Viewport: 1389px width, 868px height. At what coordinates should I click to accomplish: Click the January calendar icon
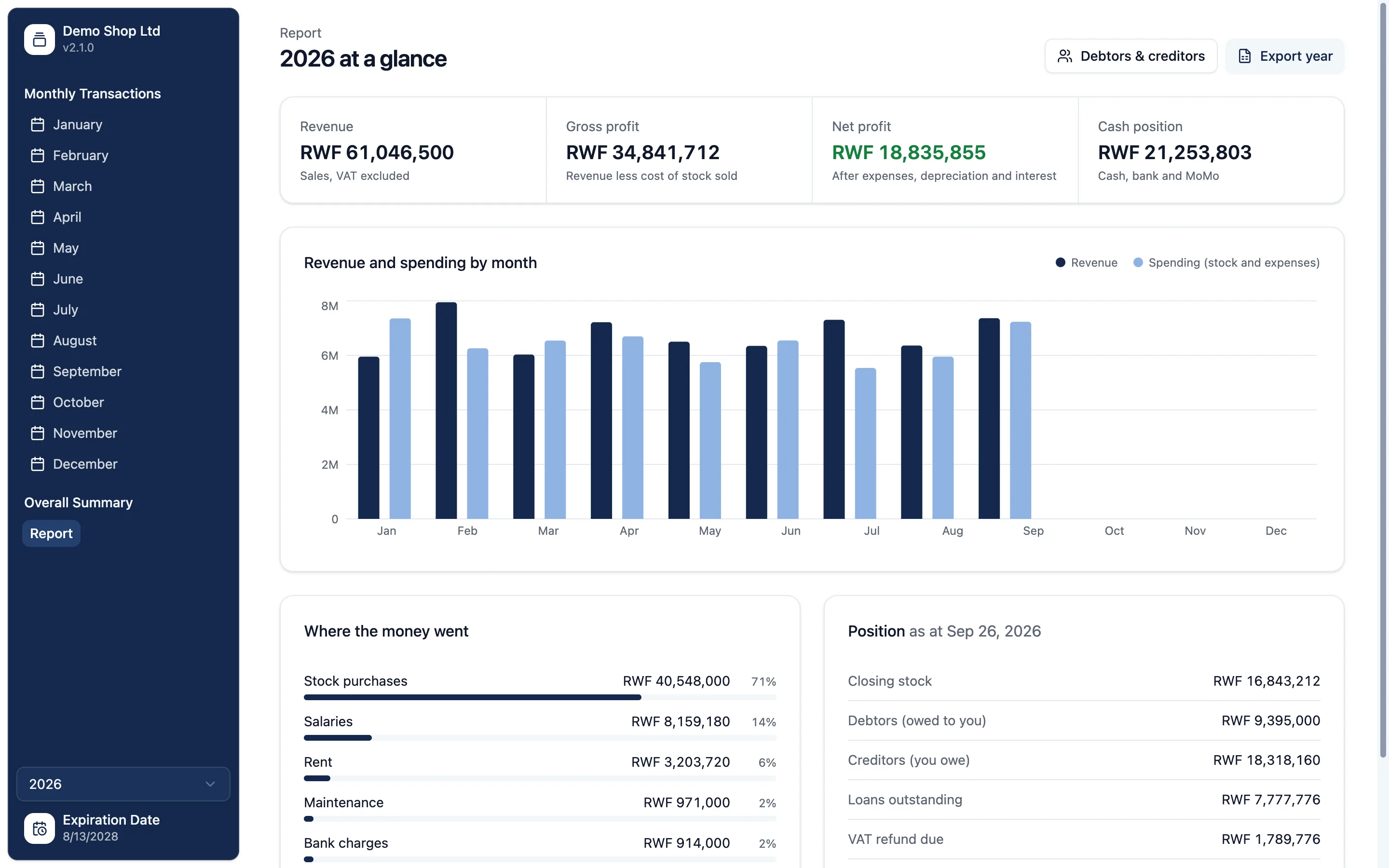coord(37,124)
